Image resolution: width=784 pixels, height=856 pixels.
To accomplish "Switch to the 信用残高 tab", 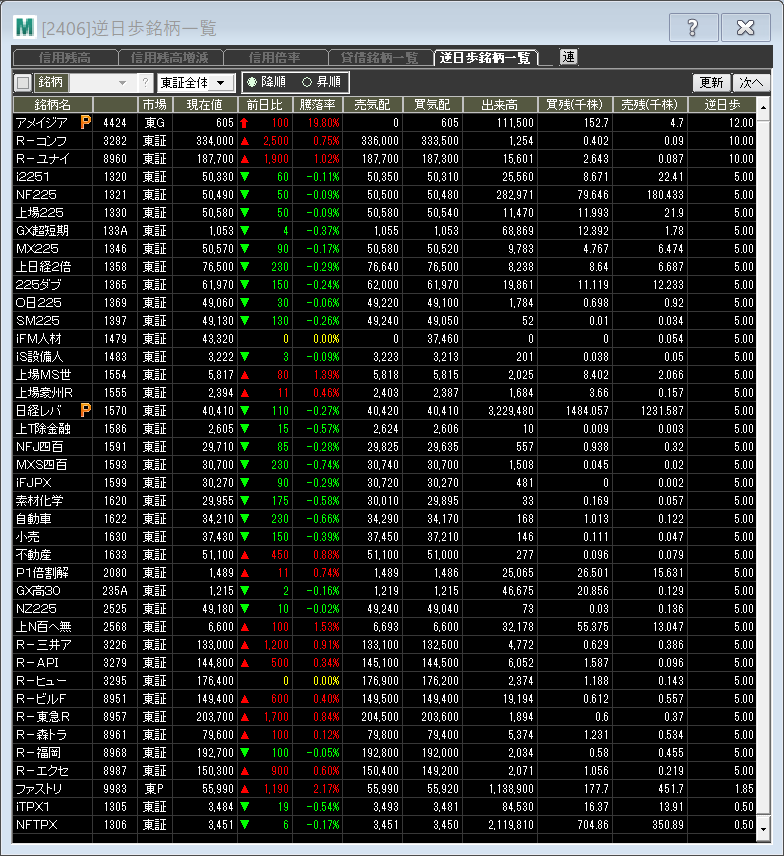I will tap(66, 58).
